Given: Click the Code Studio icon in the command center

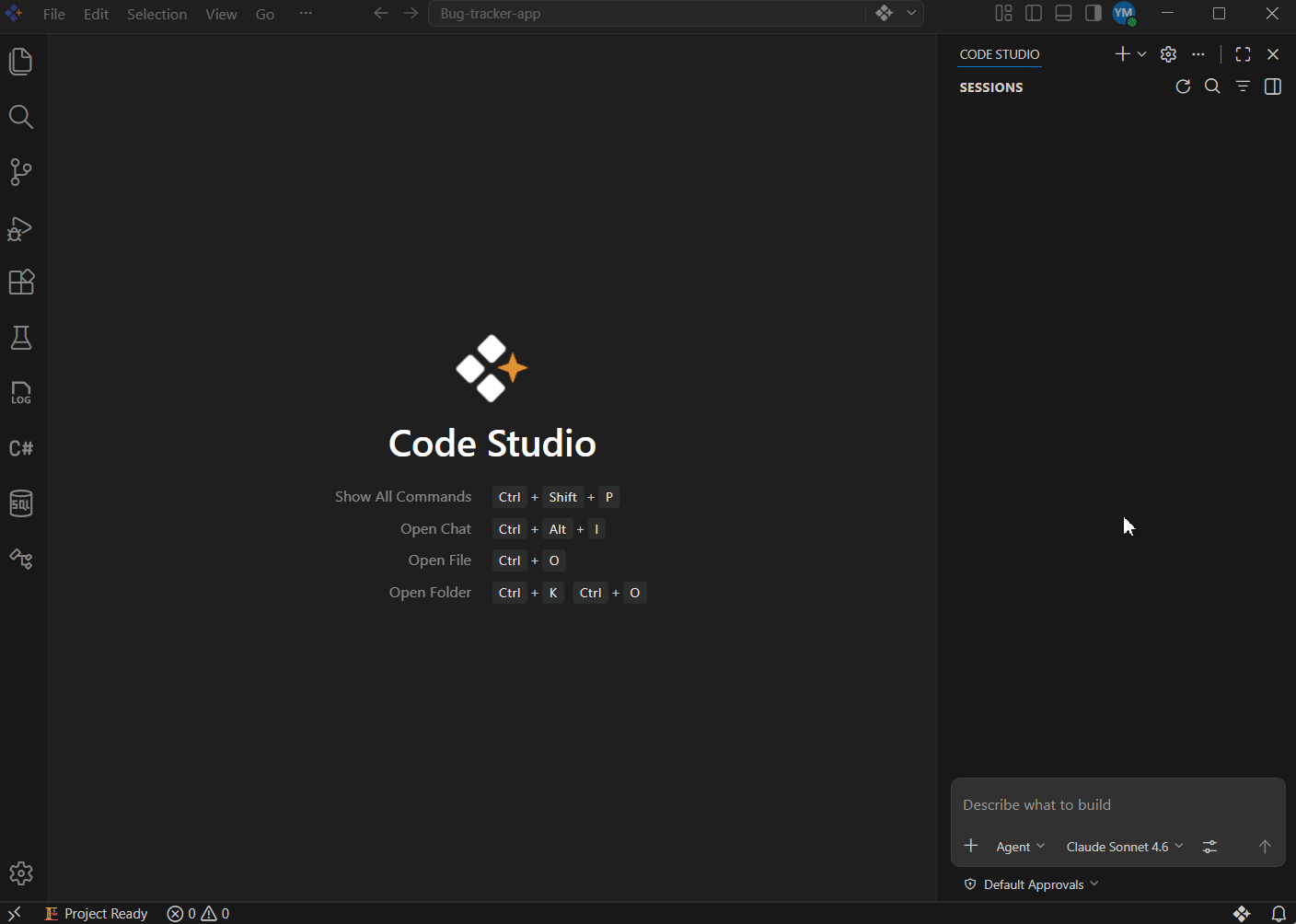Looking at the screenshot, I should pos(884,13).
